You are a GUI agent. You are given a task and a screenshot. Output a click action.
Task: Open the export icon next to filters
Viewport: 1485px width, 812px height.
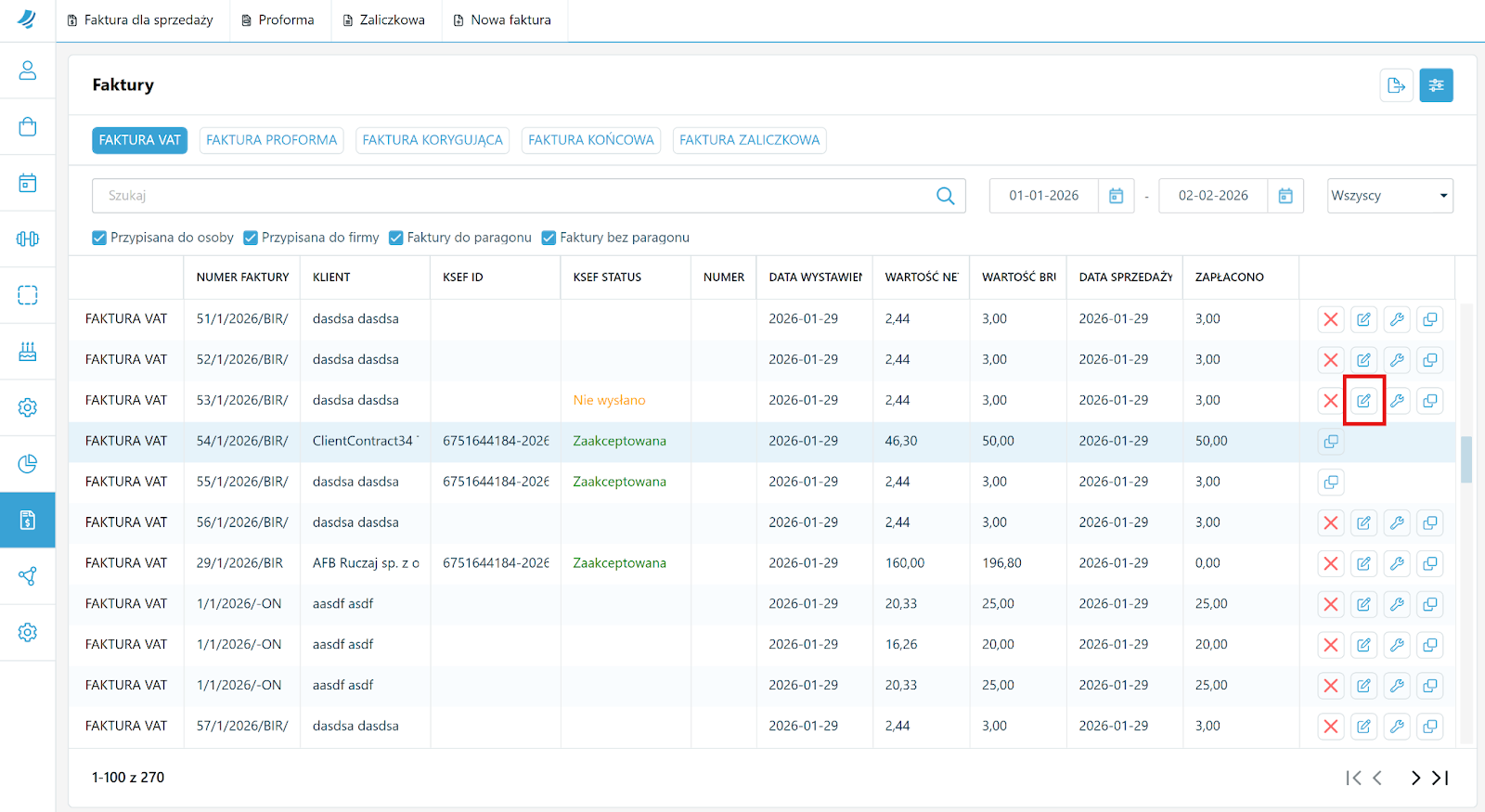[1396, 85]
